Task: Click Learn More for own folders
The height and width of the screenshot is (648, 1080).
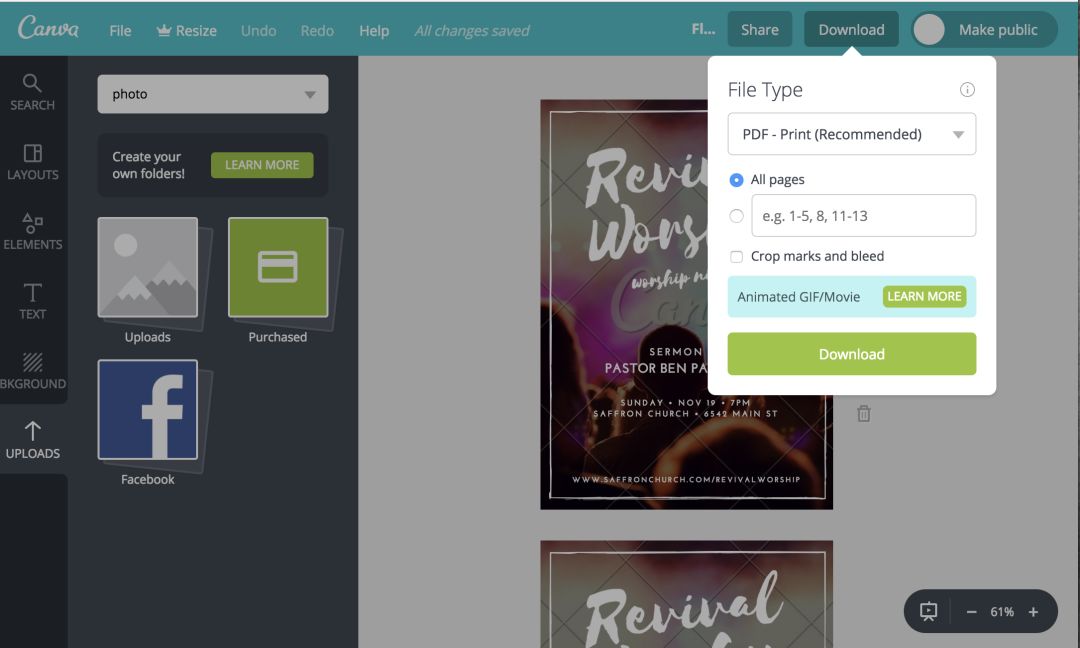Action: [262, 165]
